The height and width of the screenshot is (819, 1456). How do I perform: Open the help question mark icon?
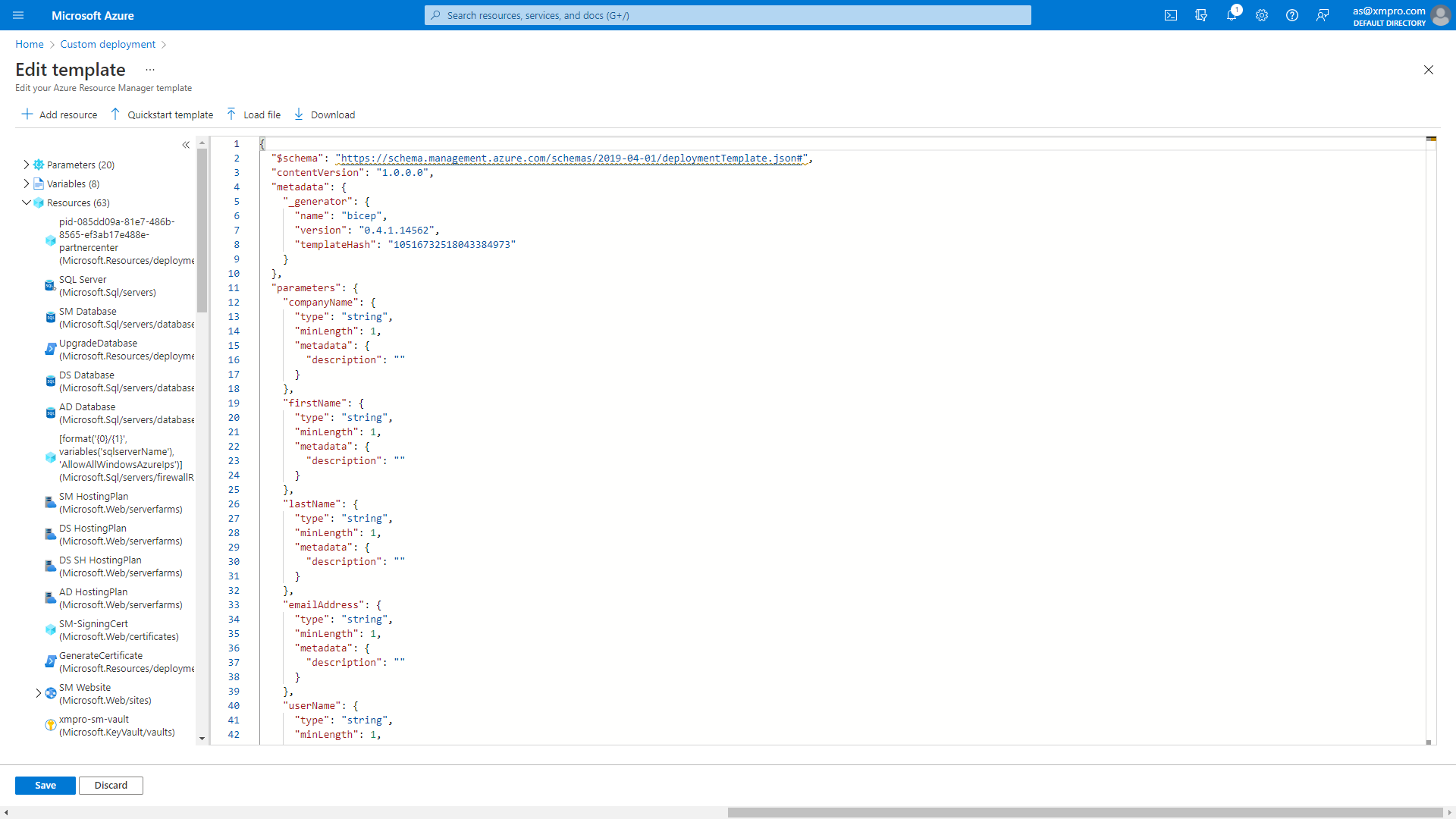[1292, 15]
